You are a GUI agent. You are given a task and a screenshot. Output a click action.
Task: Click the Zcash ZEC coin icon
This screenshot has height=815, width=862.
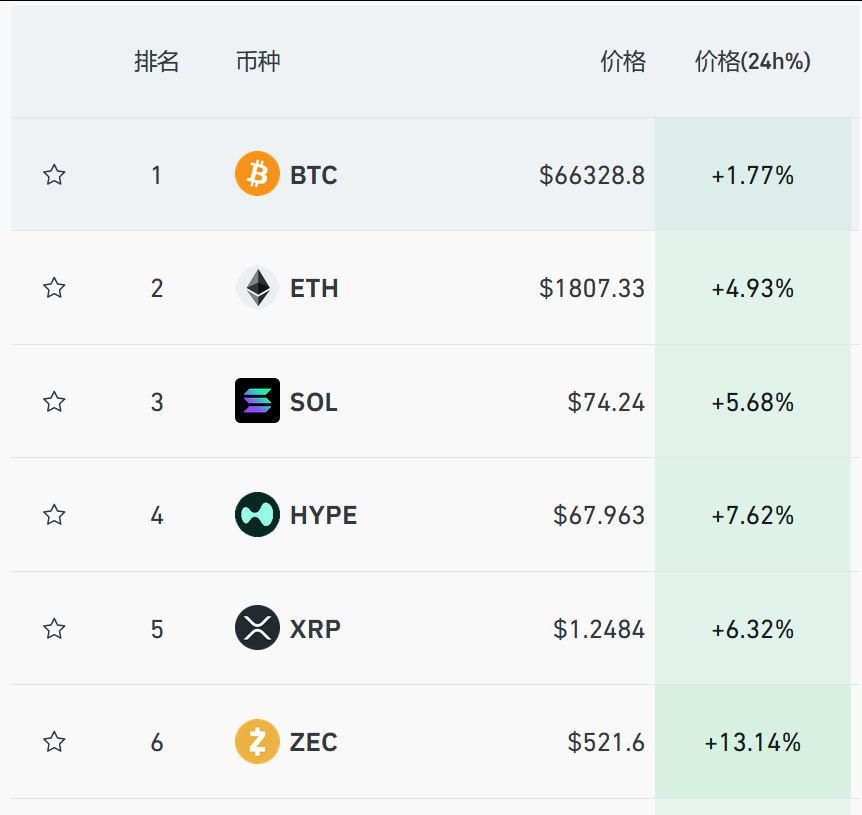[257, 741]
